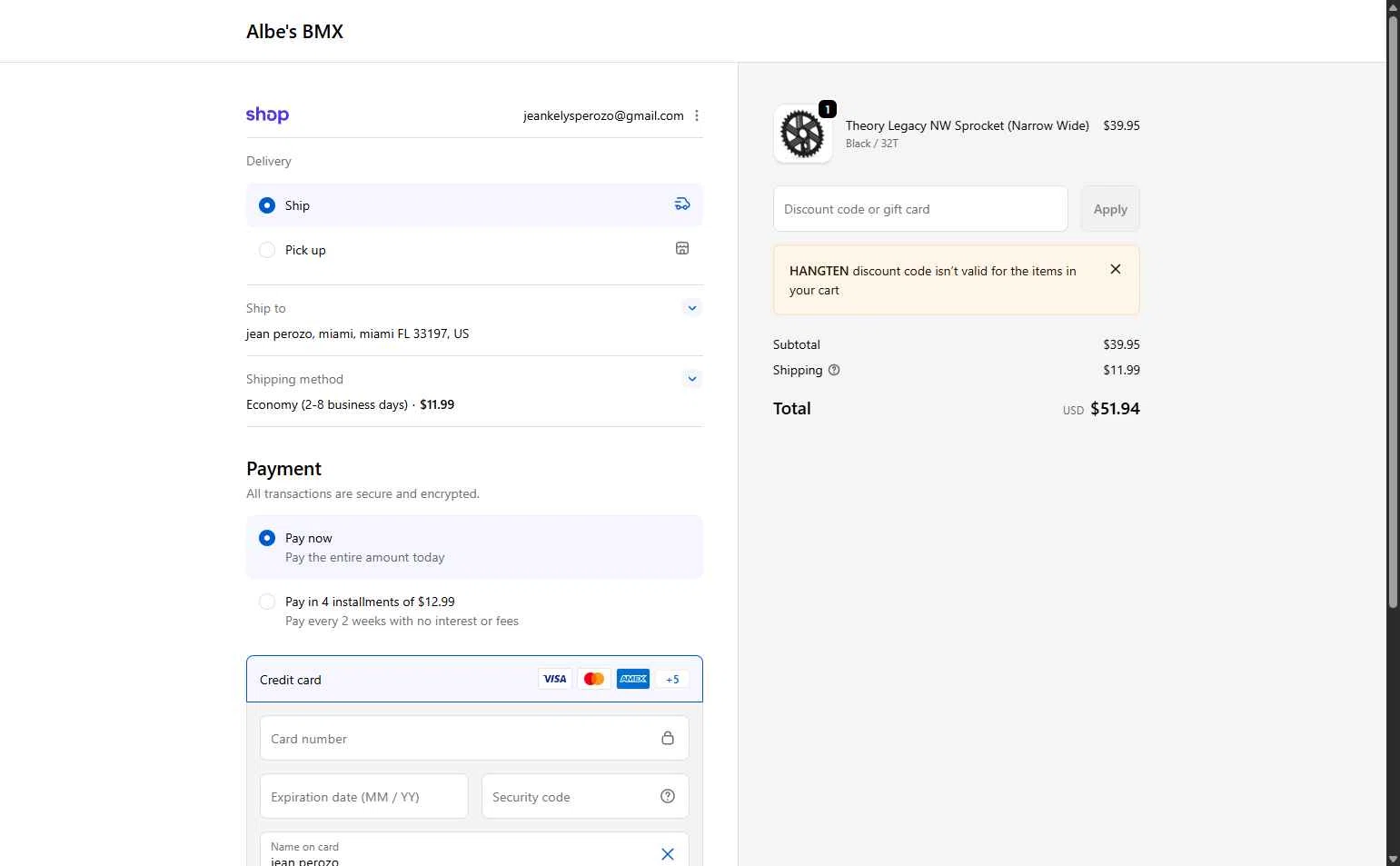Click the Payment heading
The height and width of the screenshot is (866, 1400).
tap(283, 469)
